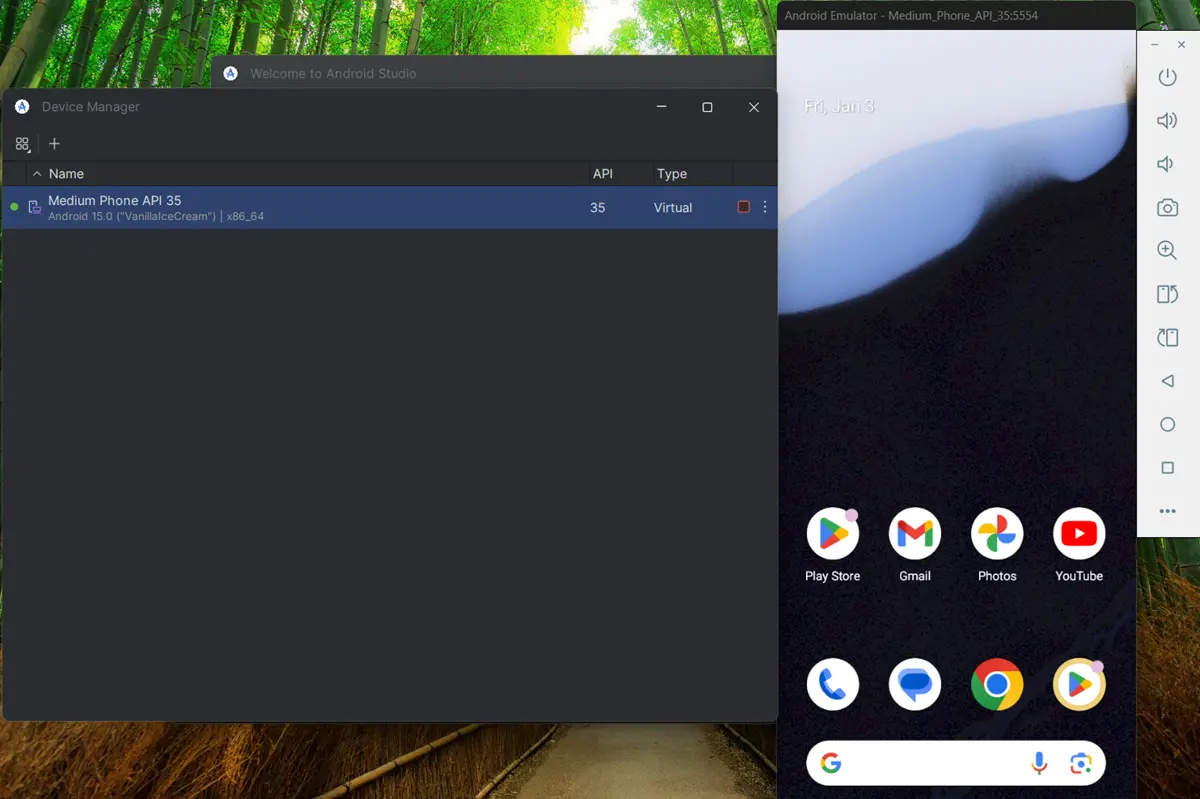The height and width of the screenshot is (799, 1200).
Task: Take an emulator screenshot with camera icon
Action: pyautogui.click(x=1167, y=208)
